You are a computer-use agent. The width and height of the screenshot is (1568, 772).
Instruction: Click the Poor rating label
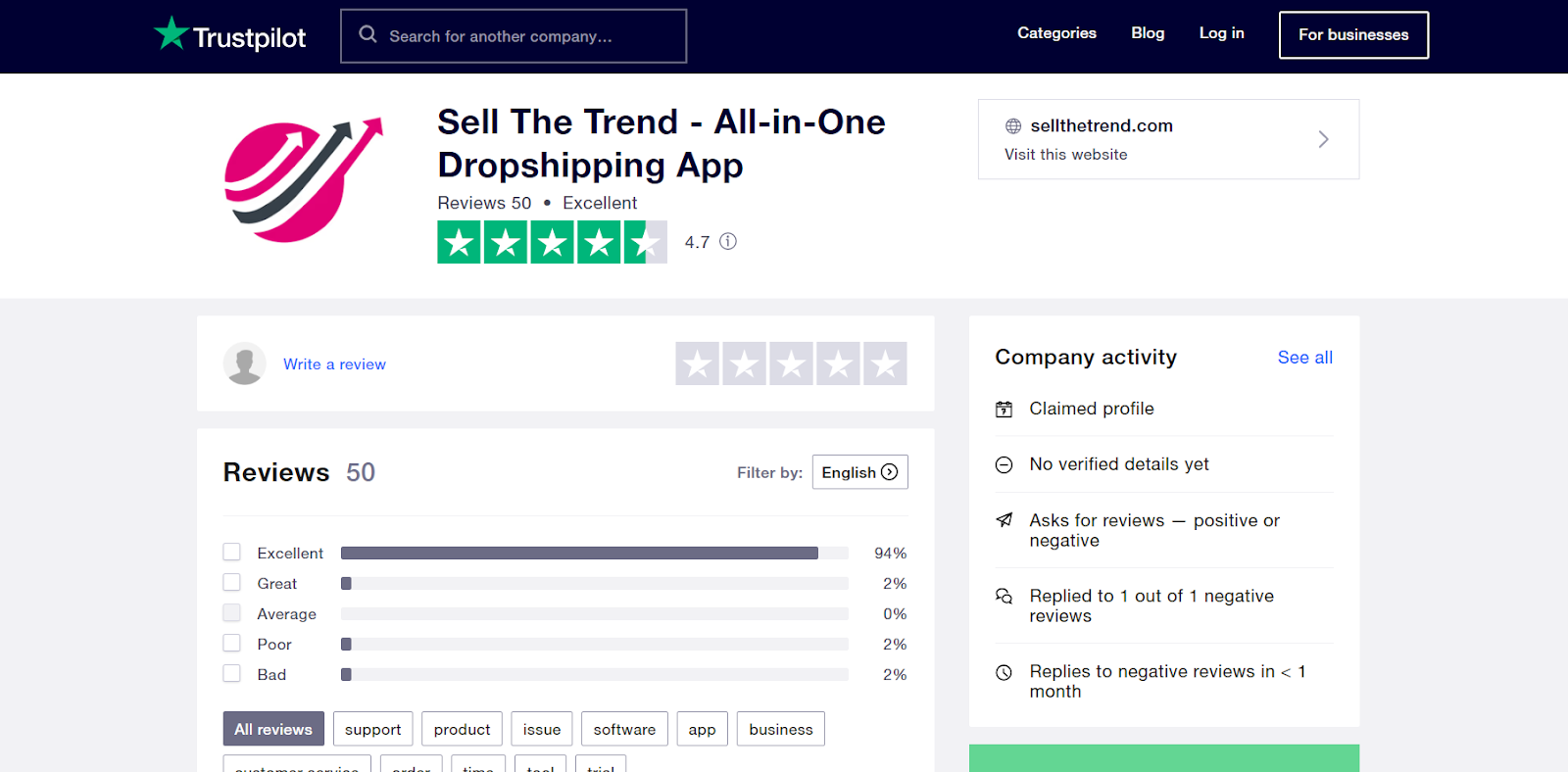click(x=274, y=645)
